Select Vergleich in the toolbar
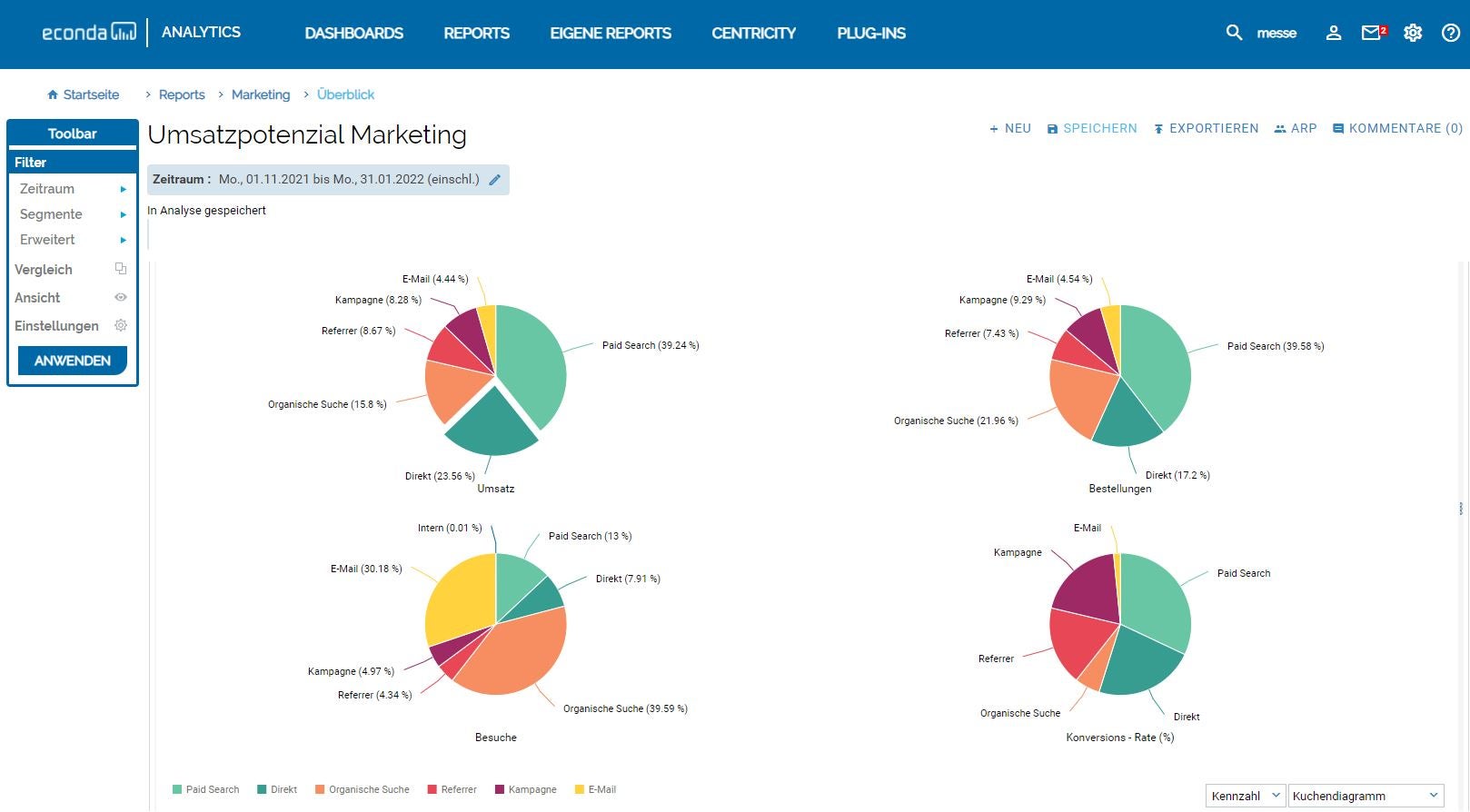This screenshot has width=1470, height=812. (x=44, y=270)
